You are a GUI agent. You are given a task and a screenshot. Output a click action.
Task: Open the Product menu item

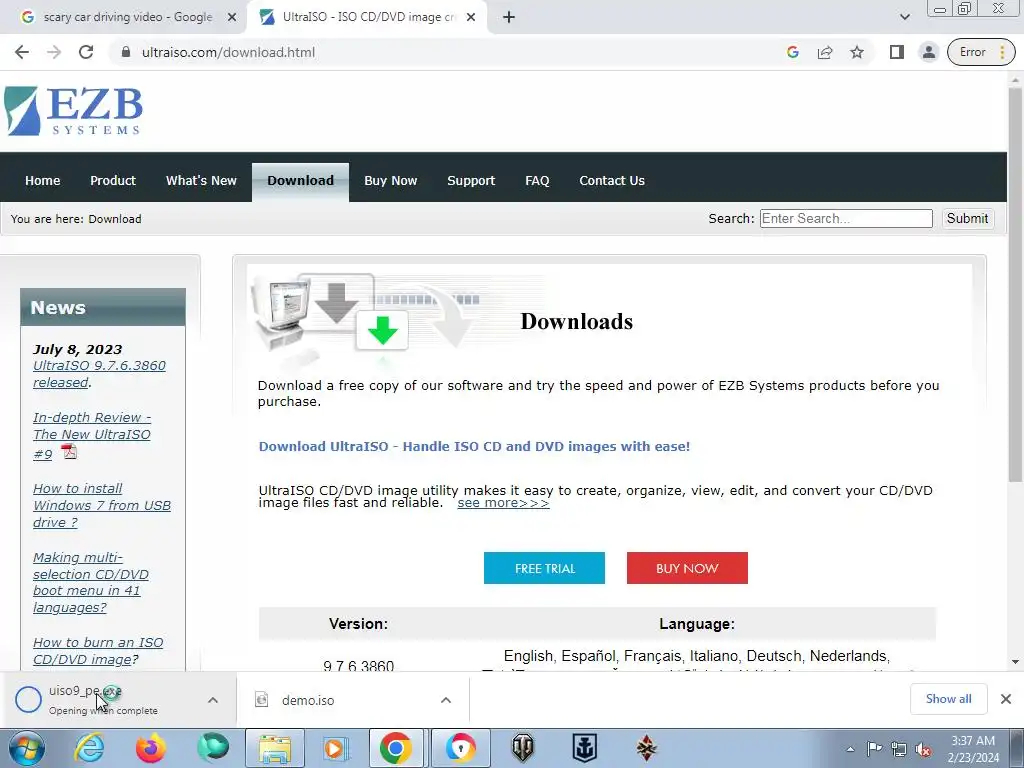[x=113, y=181]
